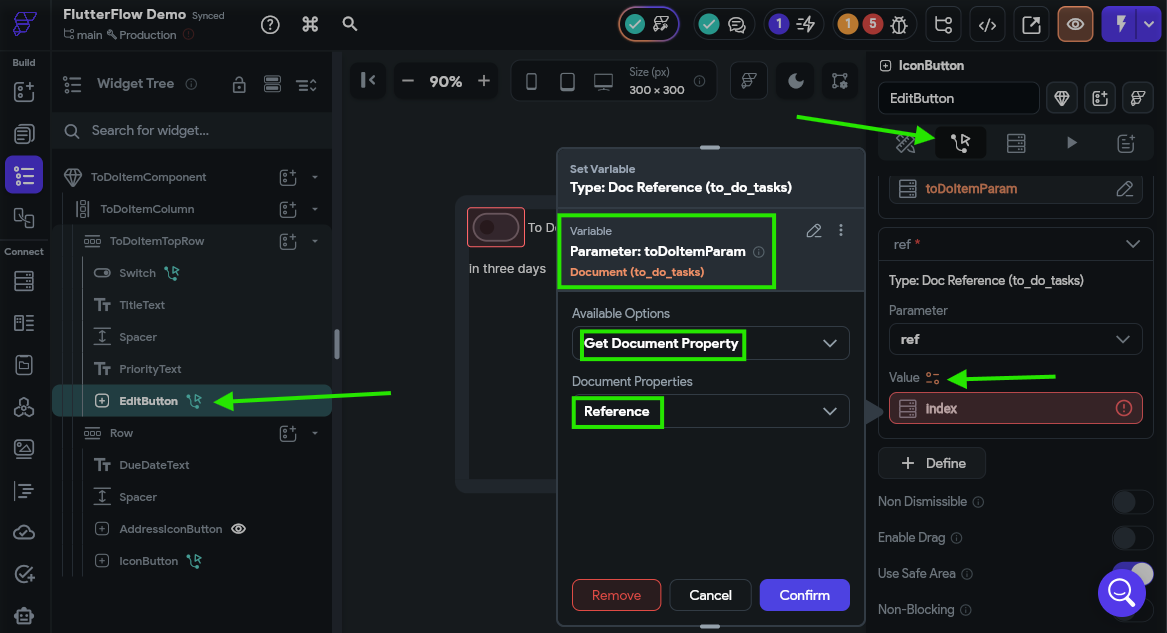Select phone device preview

(x=531, y=81)
